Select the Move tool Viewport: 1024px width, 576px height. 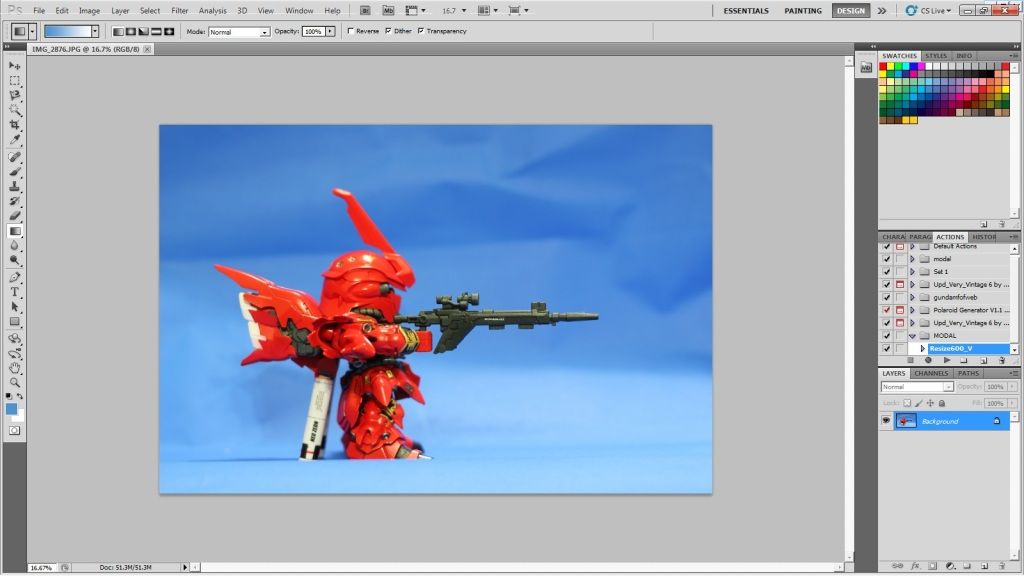point(14,66)
